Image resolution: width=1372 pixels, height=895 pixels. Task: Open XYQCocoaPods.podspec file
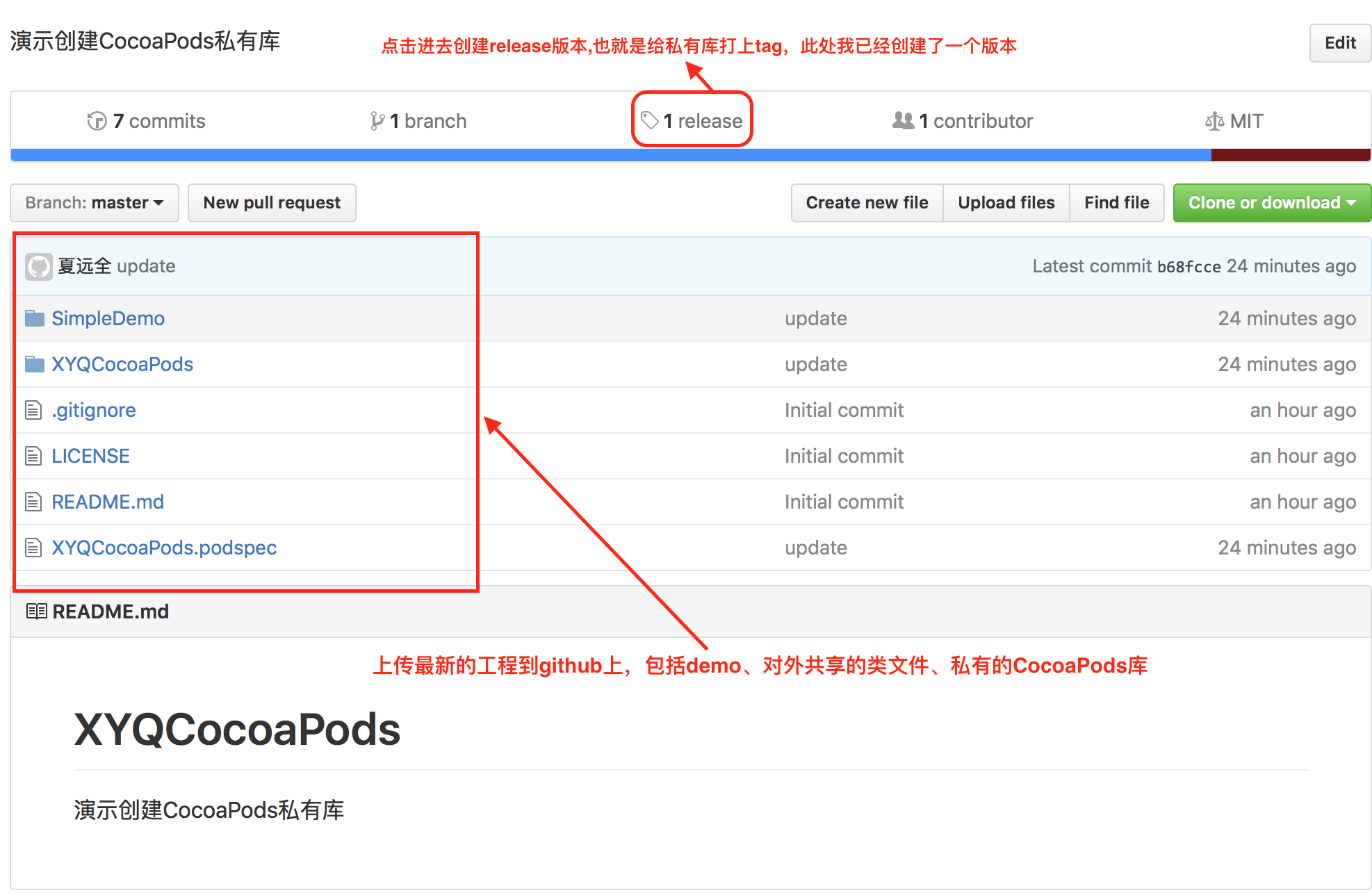[x=164, y=548]
